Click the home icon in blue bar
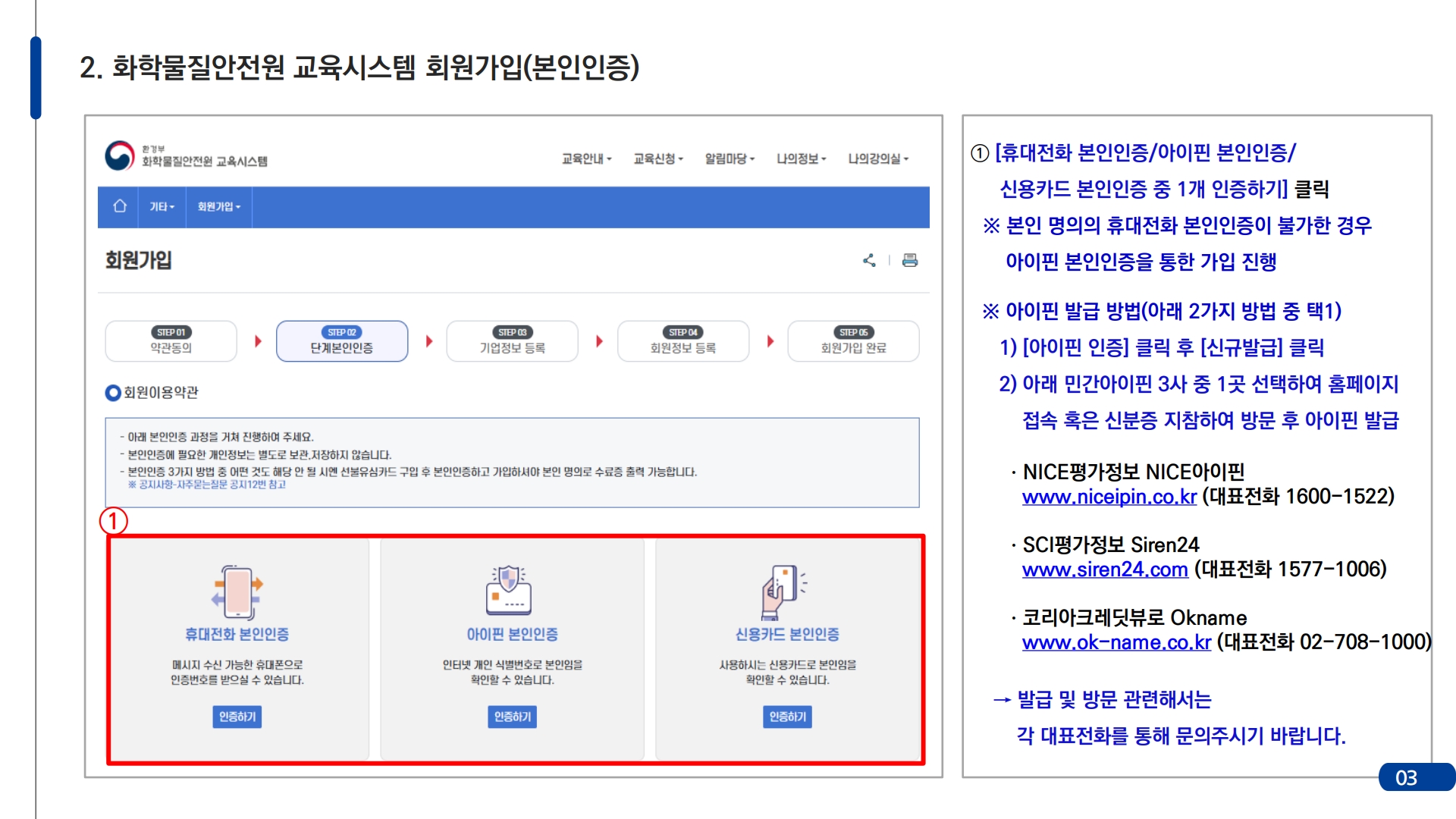 (x=119, y=206)
